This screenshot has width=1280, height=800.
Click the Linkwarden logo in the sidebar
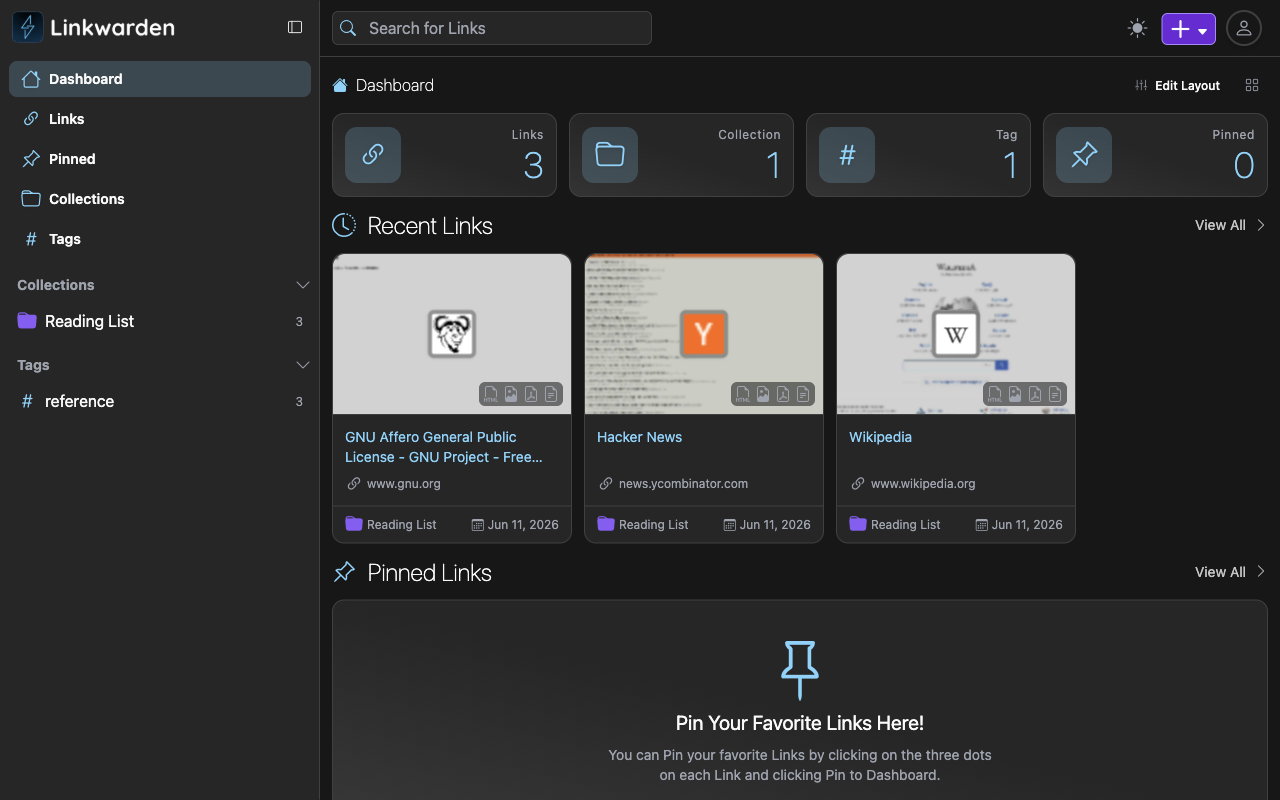(93, 27)
